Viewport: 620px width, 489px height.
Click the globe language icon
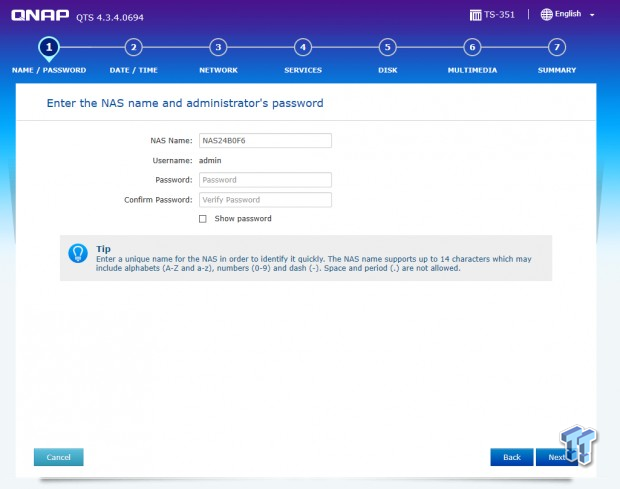click(546, 15)
